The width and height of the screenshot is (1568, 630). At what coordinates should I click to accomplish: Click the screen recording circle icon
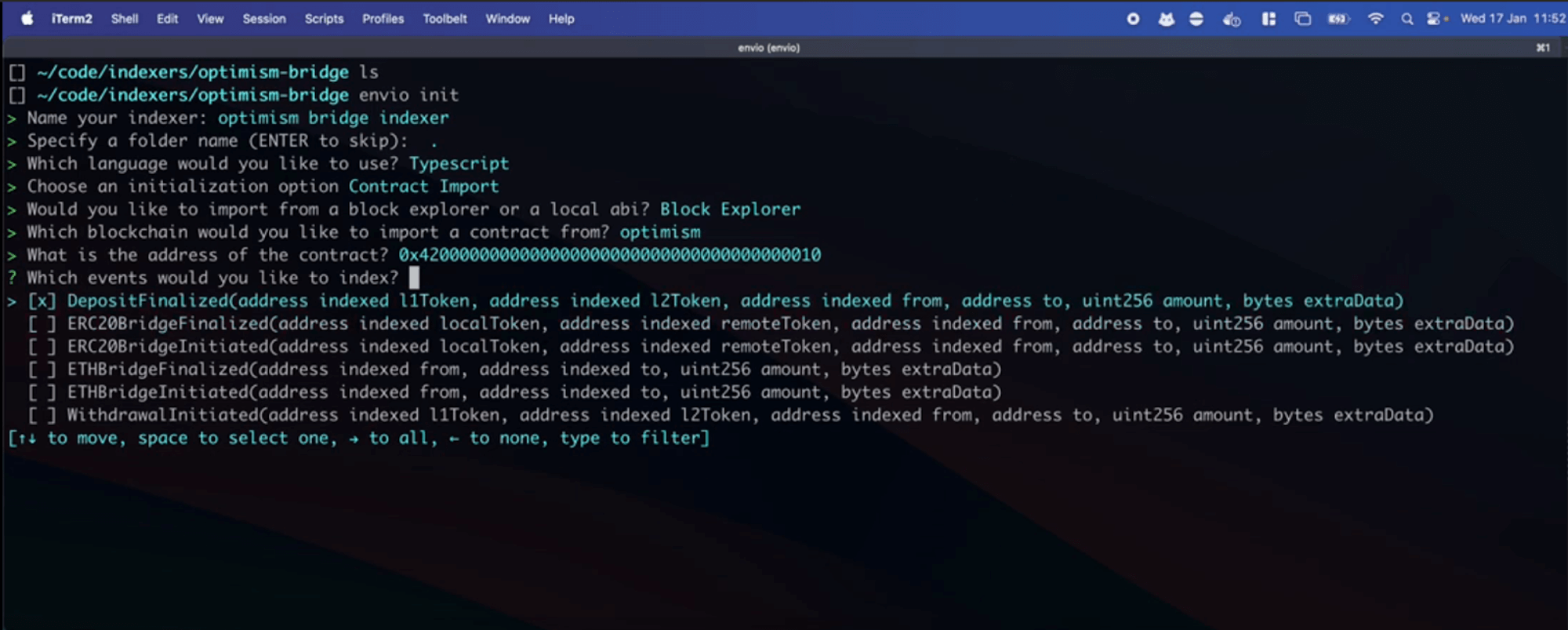pyautogui.click(x=1133, y=19)
